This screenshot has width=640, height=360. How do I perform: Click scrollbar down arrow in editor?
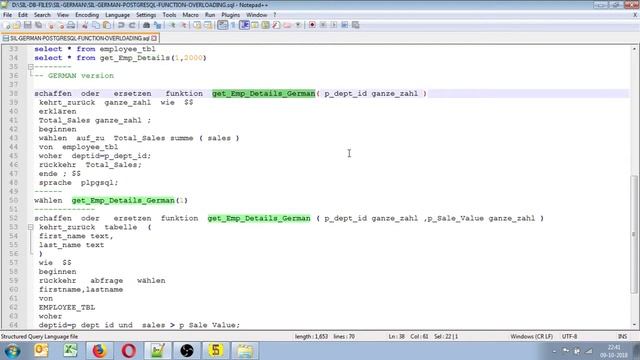tap(634, 325)
